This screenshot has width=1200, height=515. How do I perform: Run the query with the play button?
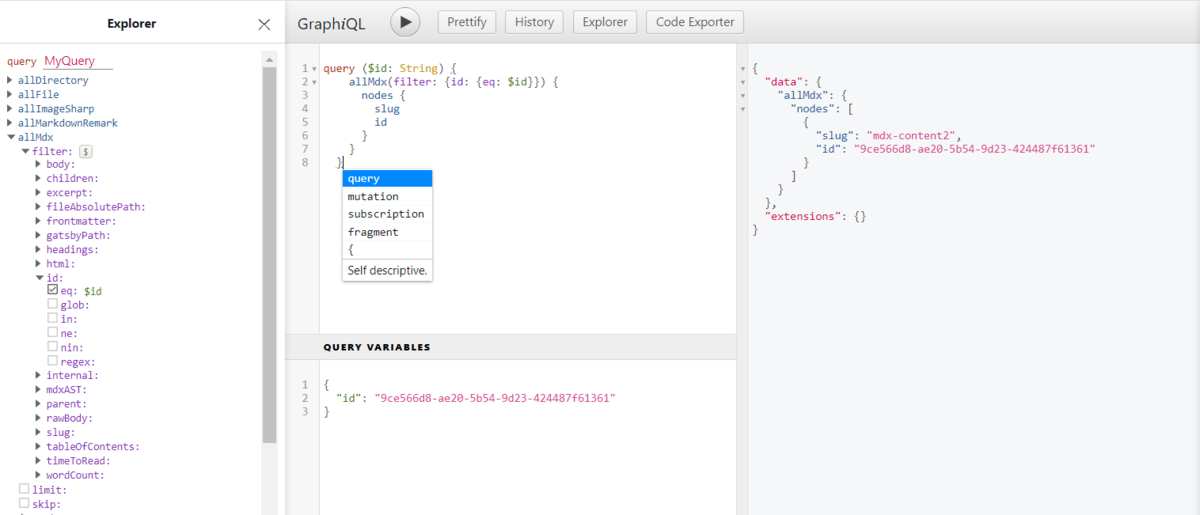pyautogui.click(x=405, y=21)
